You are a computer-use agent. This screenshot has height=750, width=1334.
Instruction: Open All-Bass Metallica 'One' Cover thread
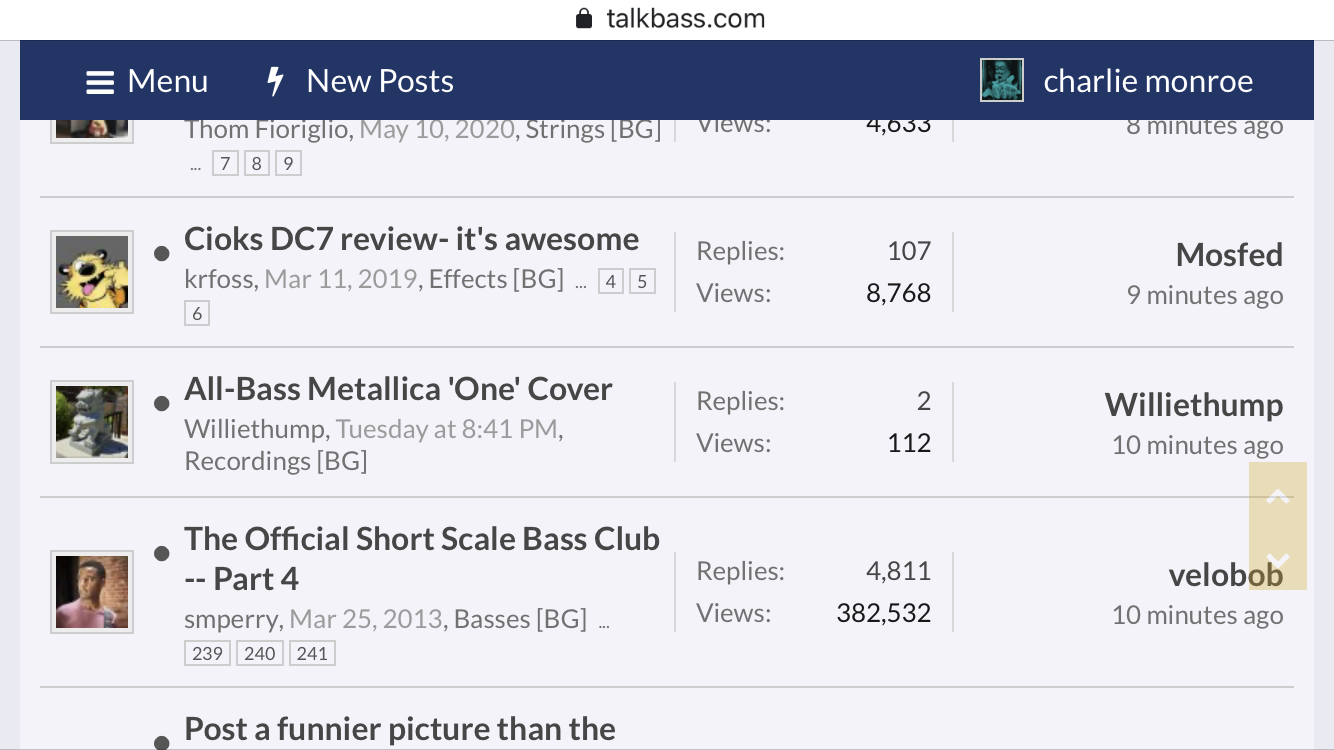(398, 389)
